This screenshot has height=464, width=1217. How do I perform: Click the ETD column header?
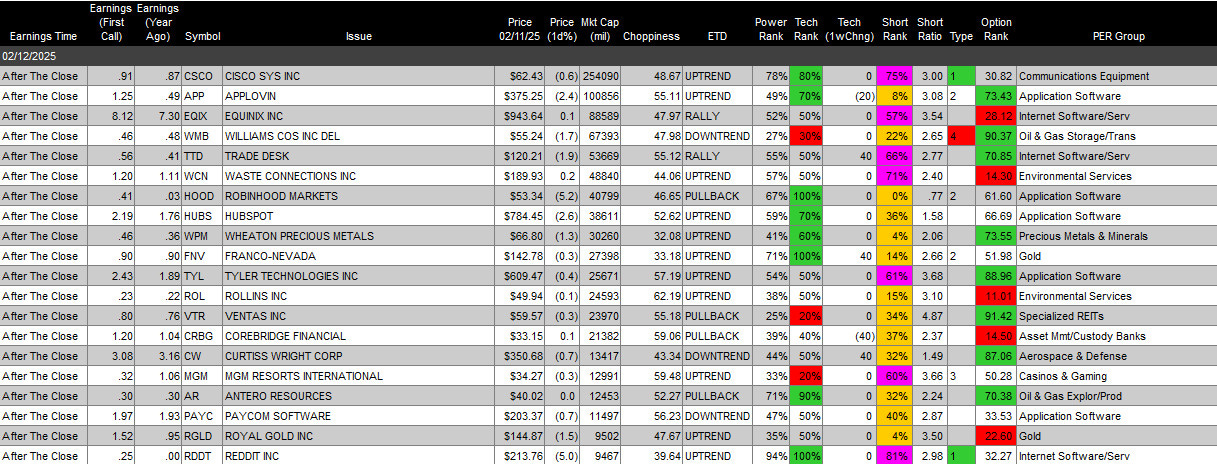[717, 36]
